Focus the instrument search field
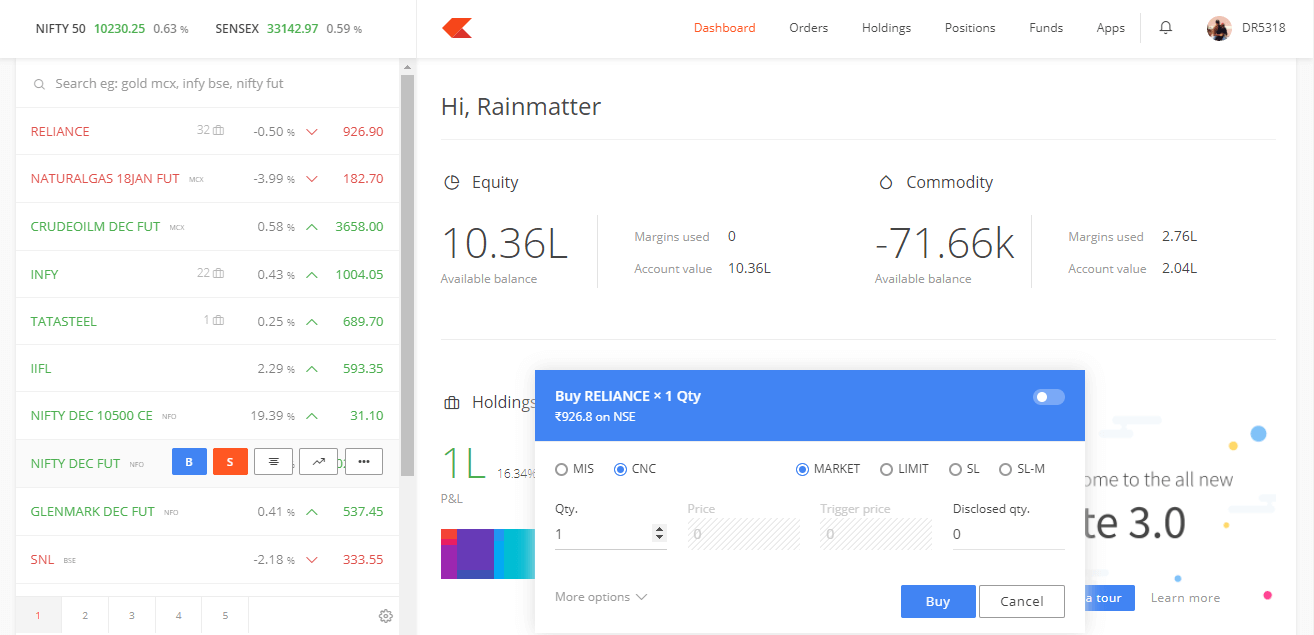Image resolution: width=1314 pixels, height=635 pixels. 208,84
